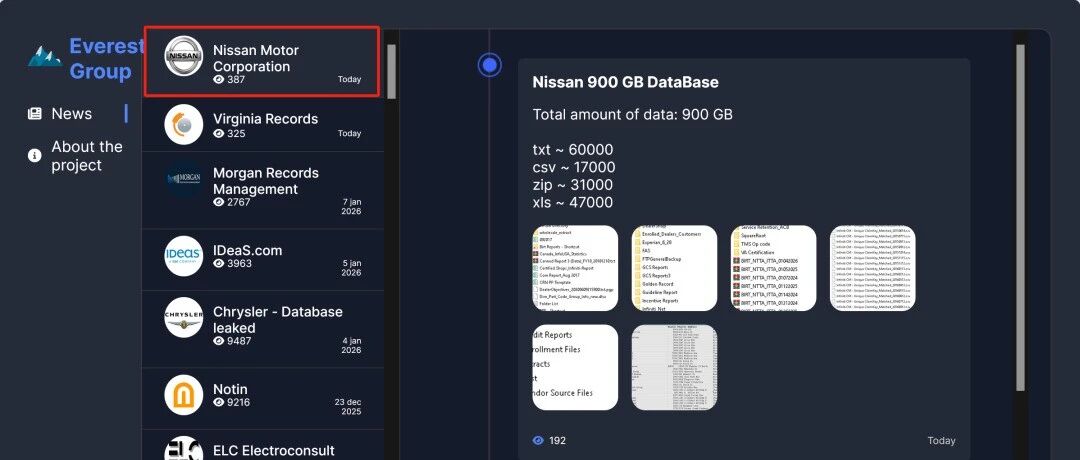Click the eye icon beside 325 views
Screen dimensions: 1080x460
[219, 134]
